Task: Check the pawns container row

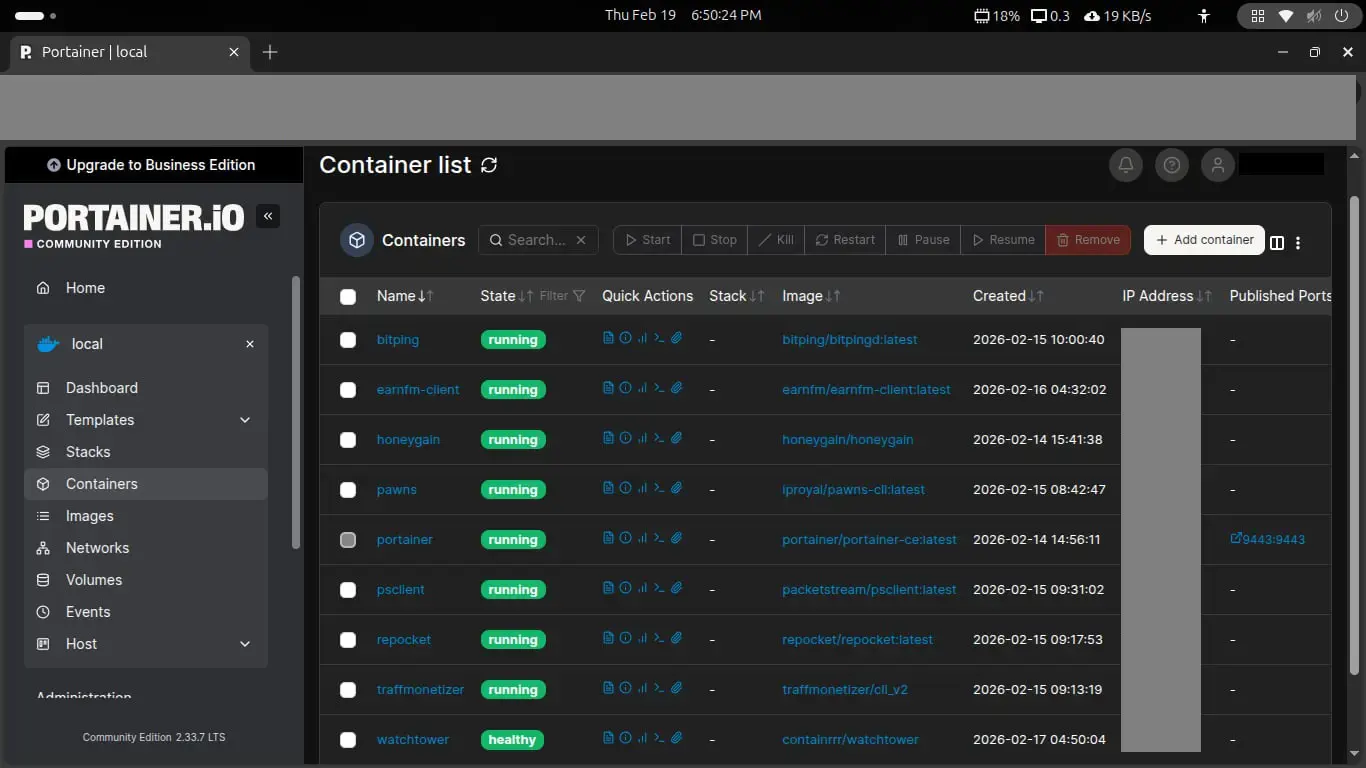Action: coord(348,490)
